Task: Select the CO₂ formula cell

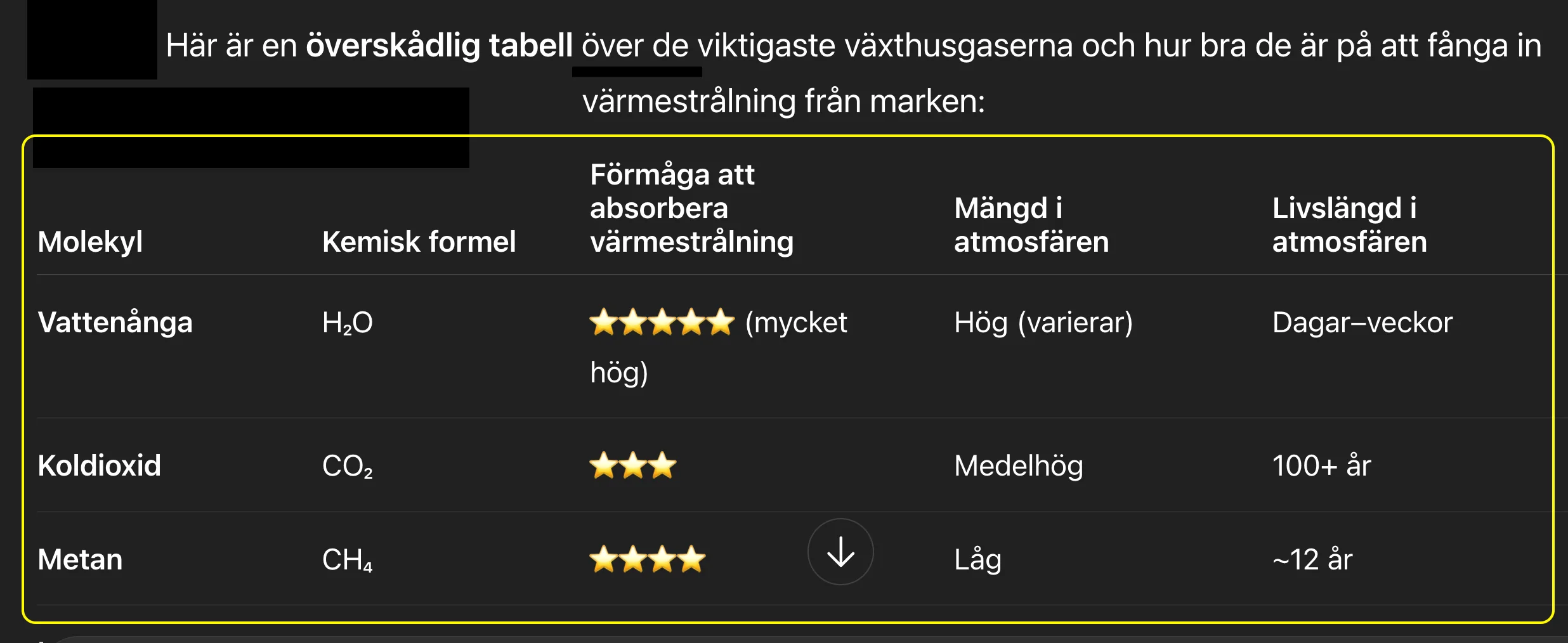Action: pyautogui.click(x=346, y=465)
